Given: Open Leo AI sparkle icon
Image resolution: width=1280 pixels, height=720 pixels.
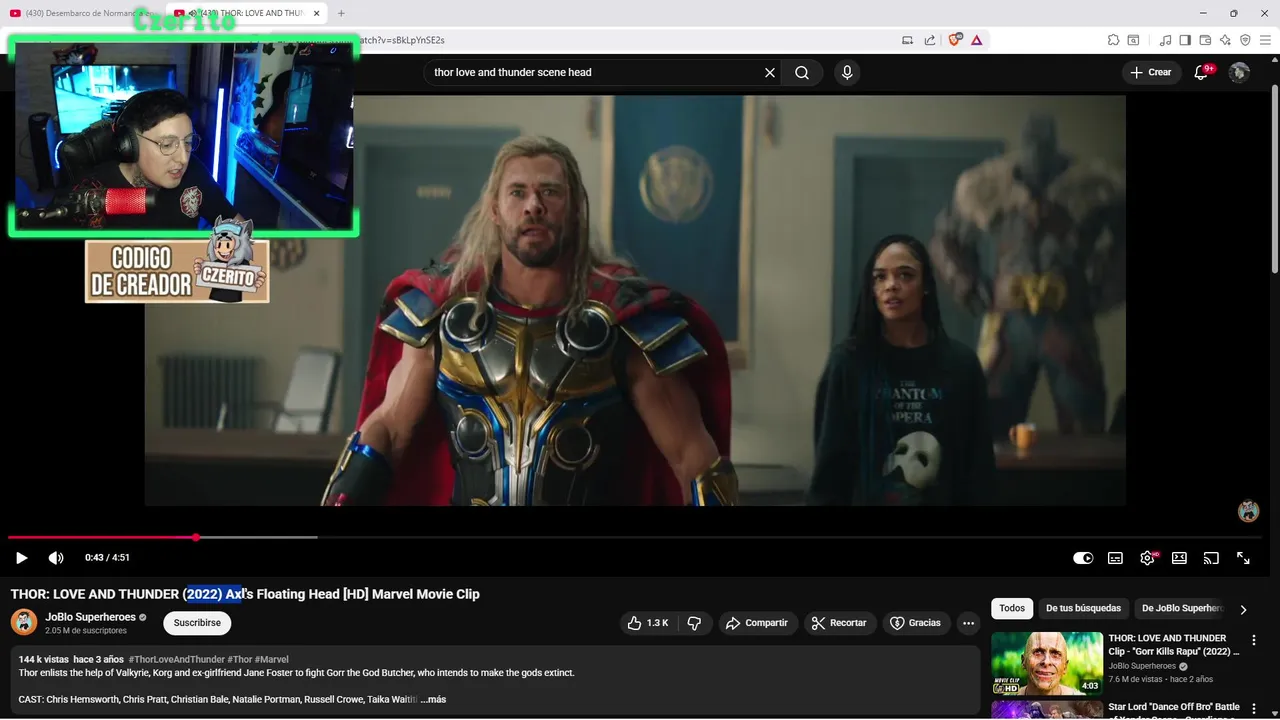Looking at the screenshot, I should 1225,40.
